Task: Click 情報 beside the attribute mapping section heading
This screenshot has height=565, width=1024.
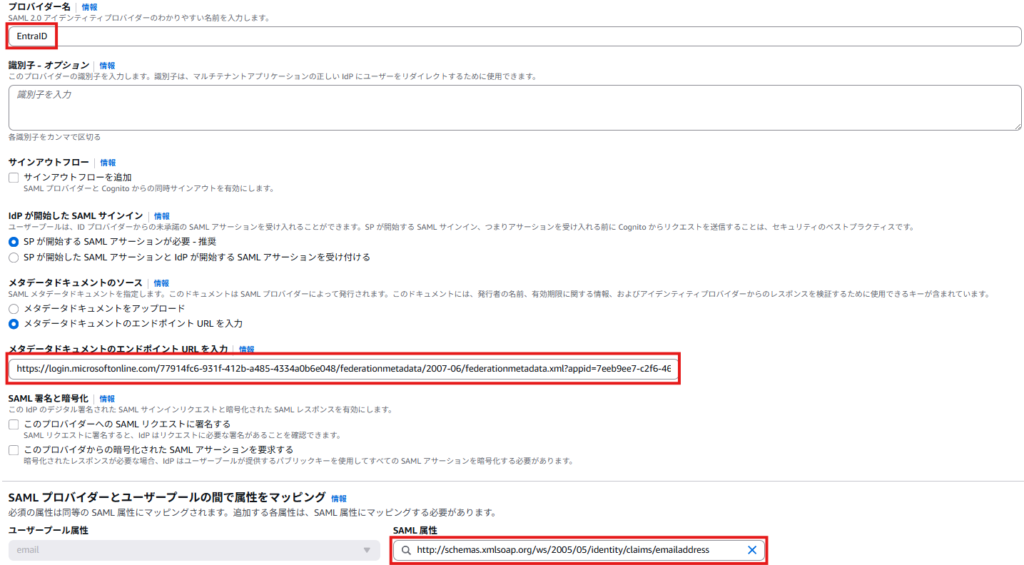Action: 339,498
